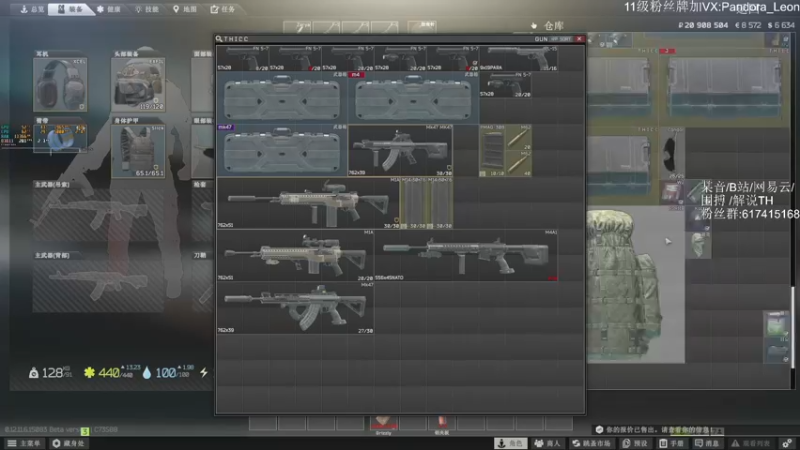Click the armband slot item
Image resolution: width=800 pixels, height=450 pixels.
(x=60, y=138)
